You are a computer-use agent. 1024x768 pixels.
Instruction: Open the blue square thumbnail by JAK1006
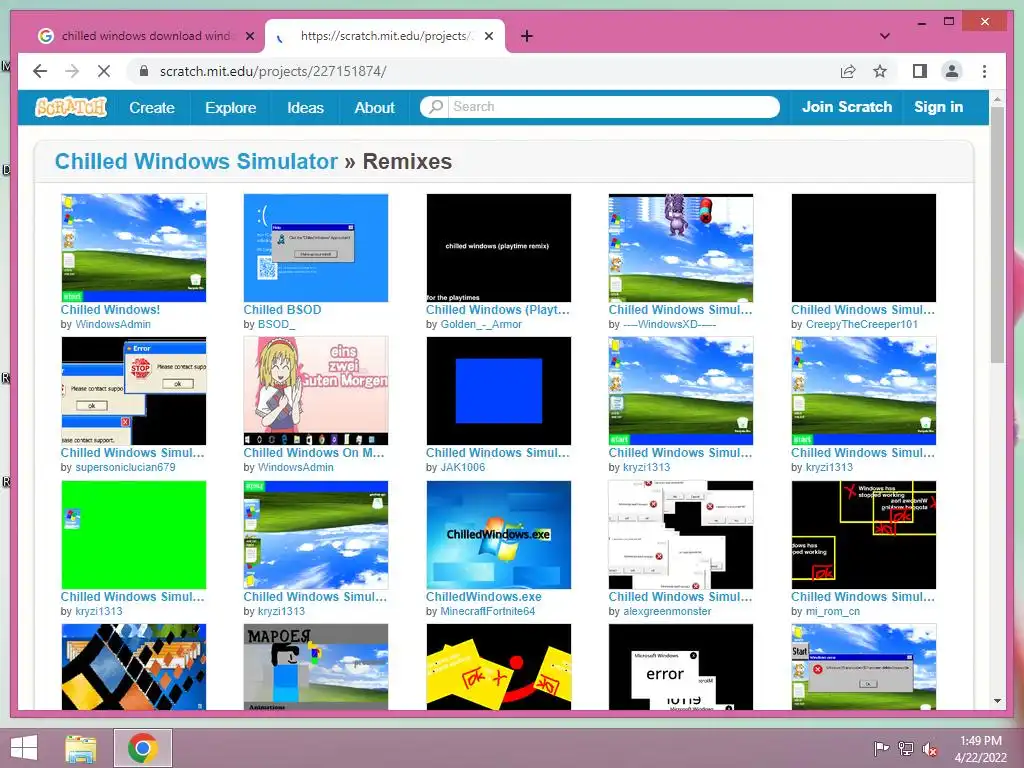tap(498, 391)
